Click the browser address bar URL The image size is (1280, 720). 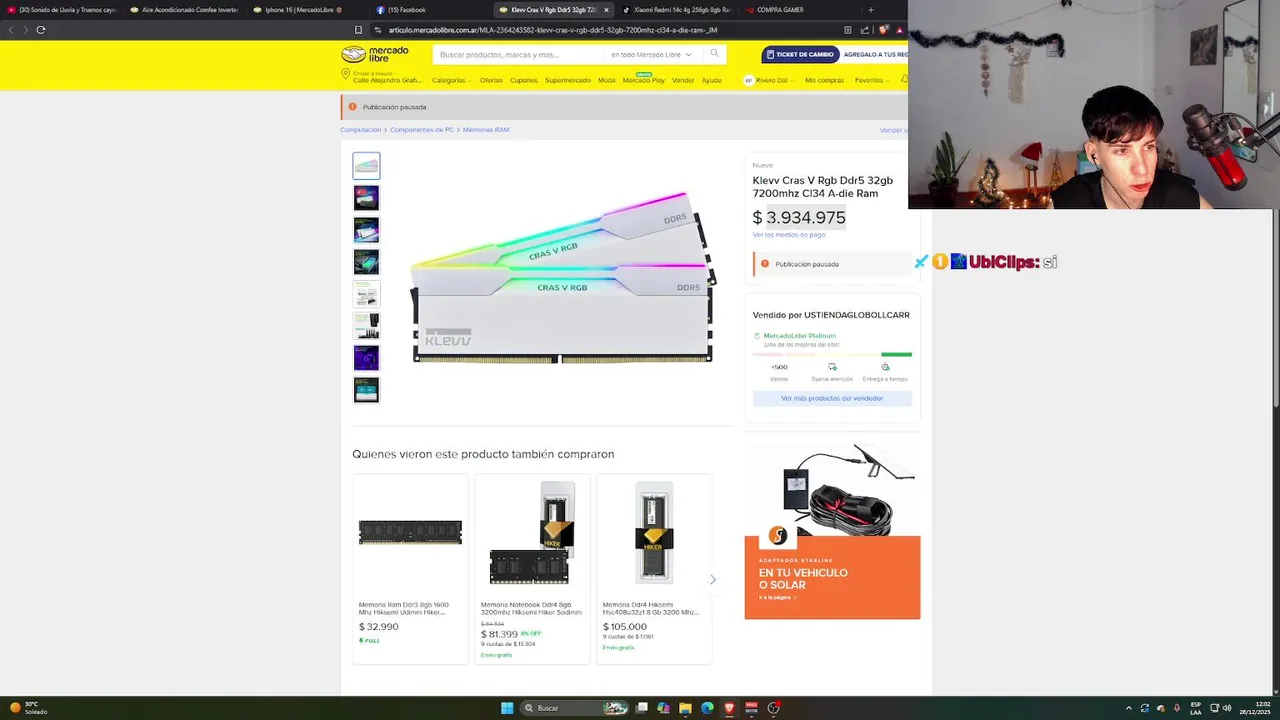(x=552, y=30)
